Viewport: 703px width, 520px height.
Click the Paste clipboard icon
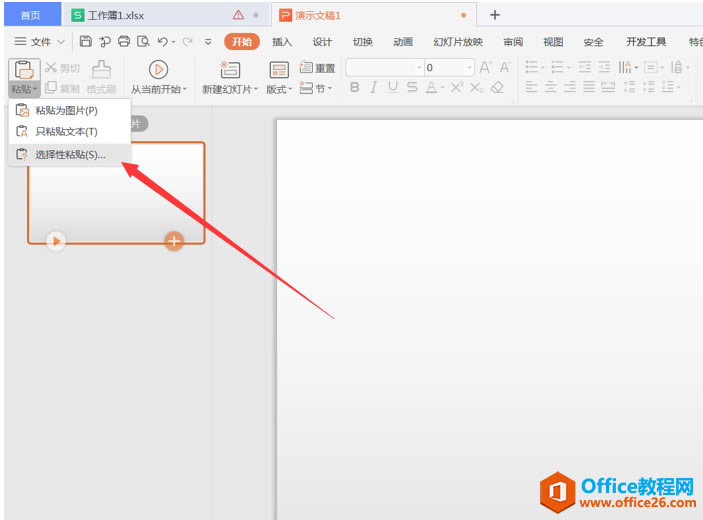click(24, 70)
